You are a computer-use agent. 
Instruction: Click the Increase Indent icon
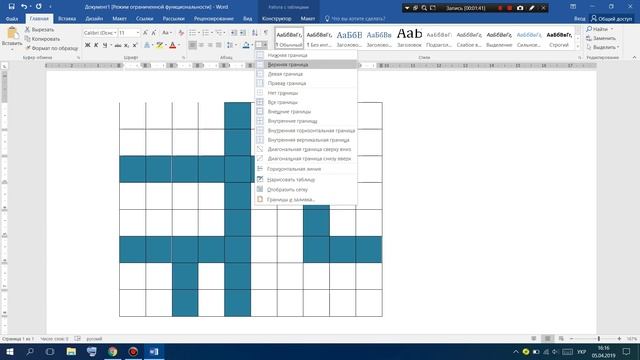(x=243, y=33)
